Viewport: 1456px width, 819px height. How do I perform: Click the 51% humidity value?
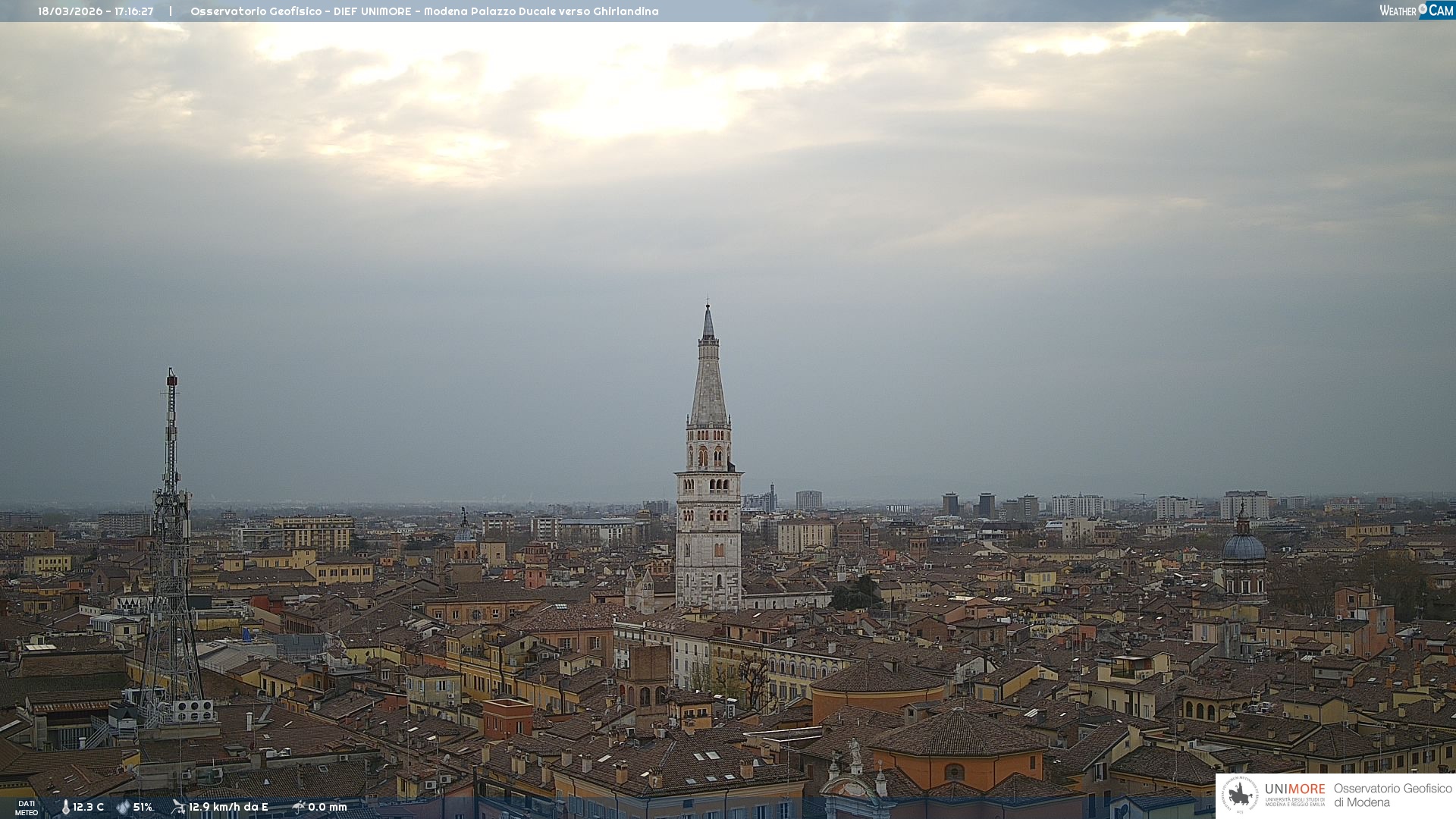(x=143, y=807)
